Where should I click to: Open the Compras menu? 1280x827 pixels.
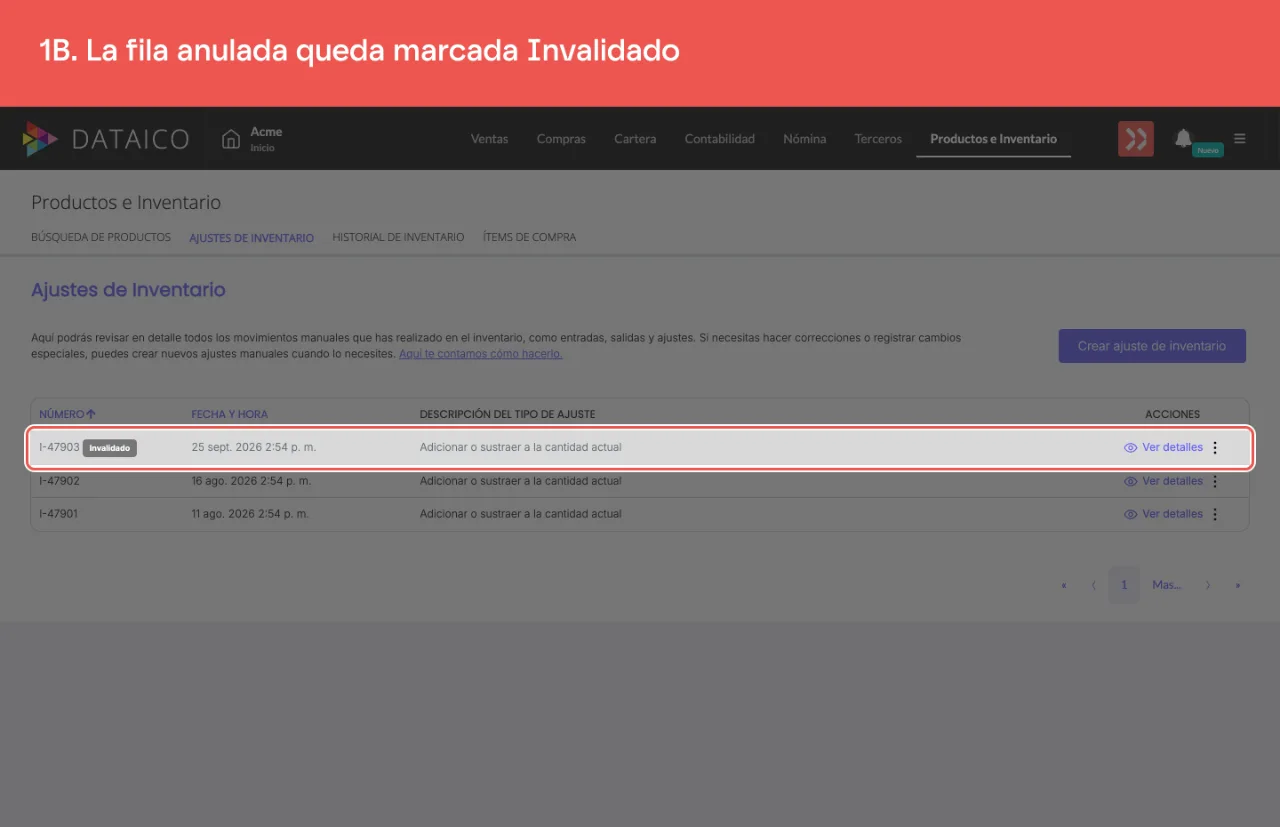561,139
